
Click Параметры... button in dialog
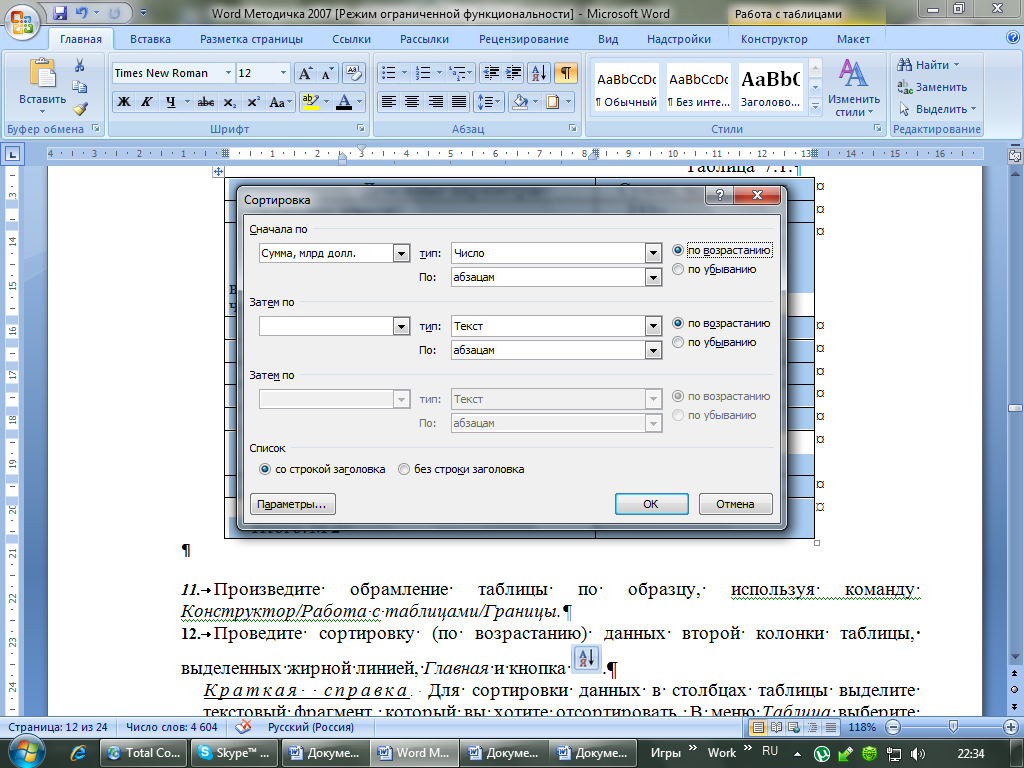(292, 504)
